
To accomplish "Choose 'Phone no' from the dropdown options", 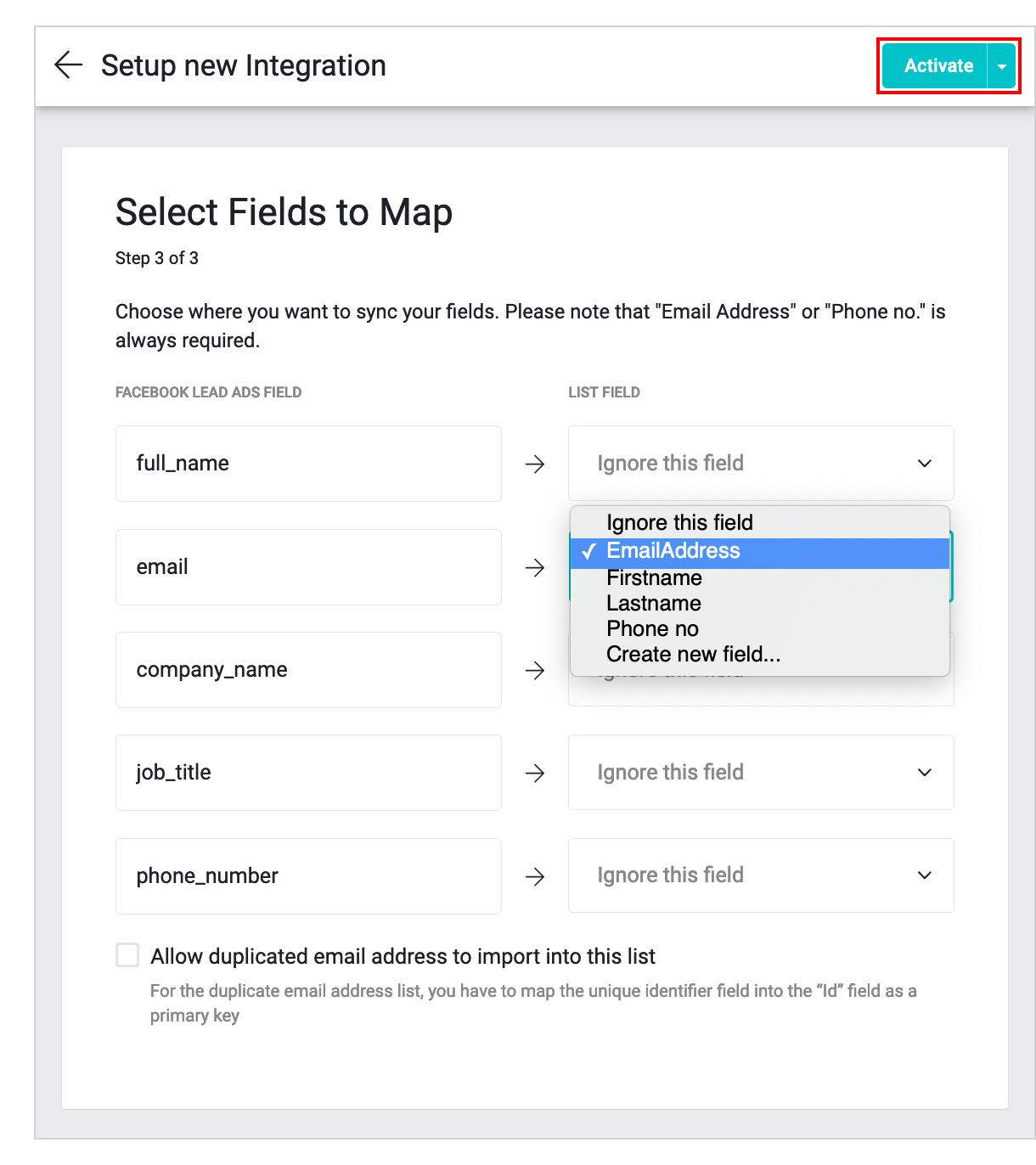I will (x=652, y=629).
